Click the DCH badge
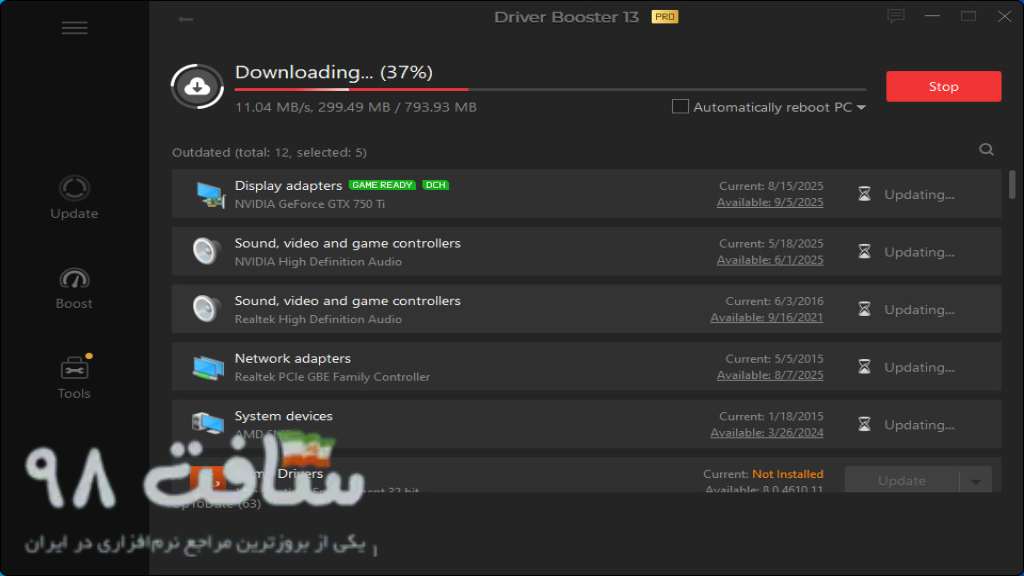Viewport: 1024px width, 576px height. 435,185
